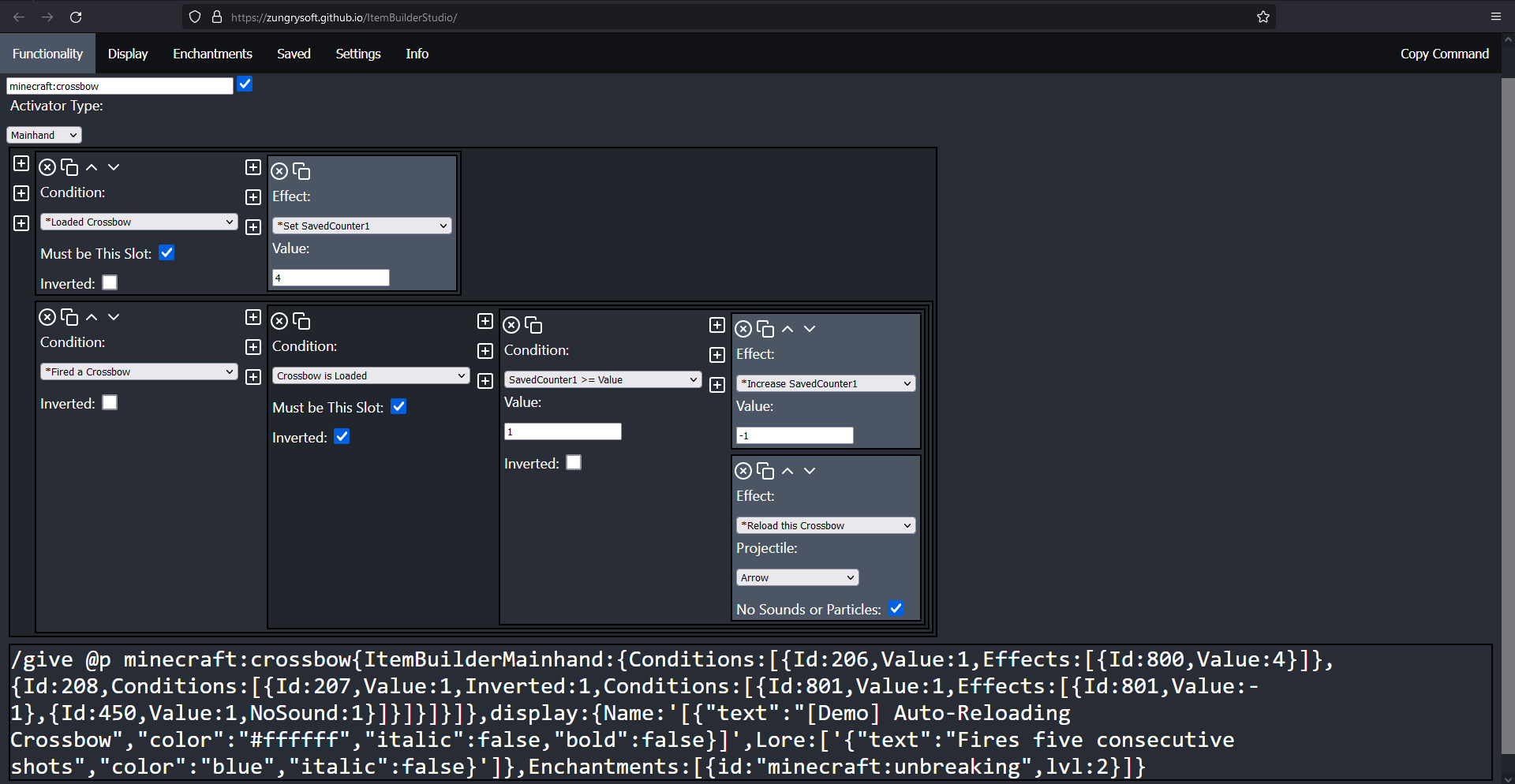This screenshot has height=784, width=1515.
Task: Expand the Reload this Crossbow effect dropdown
Action: tap(825, 525)
